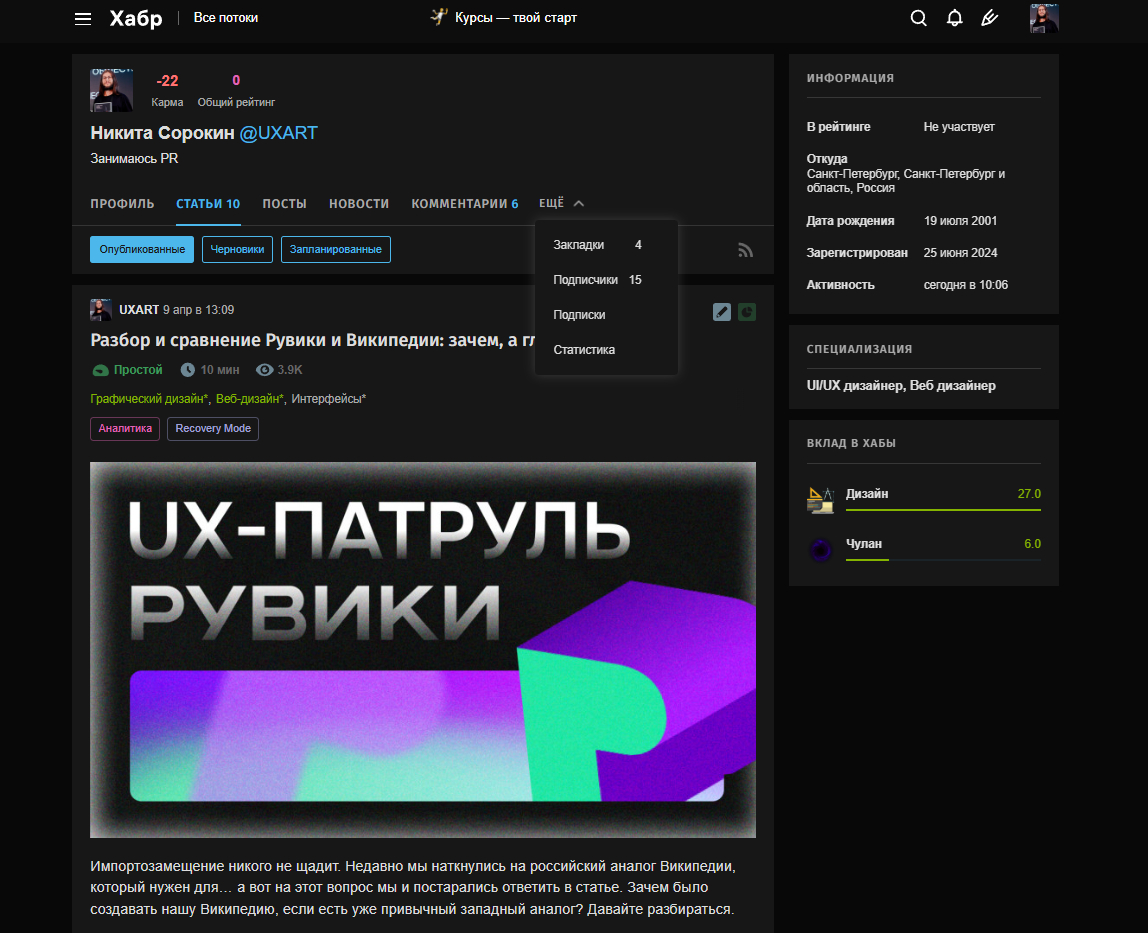Collapse the Ещё dropdown menu

pyautogui.click(x=561, y=203)
